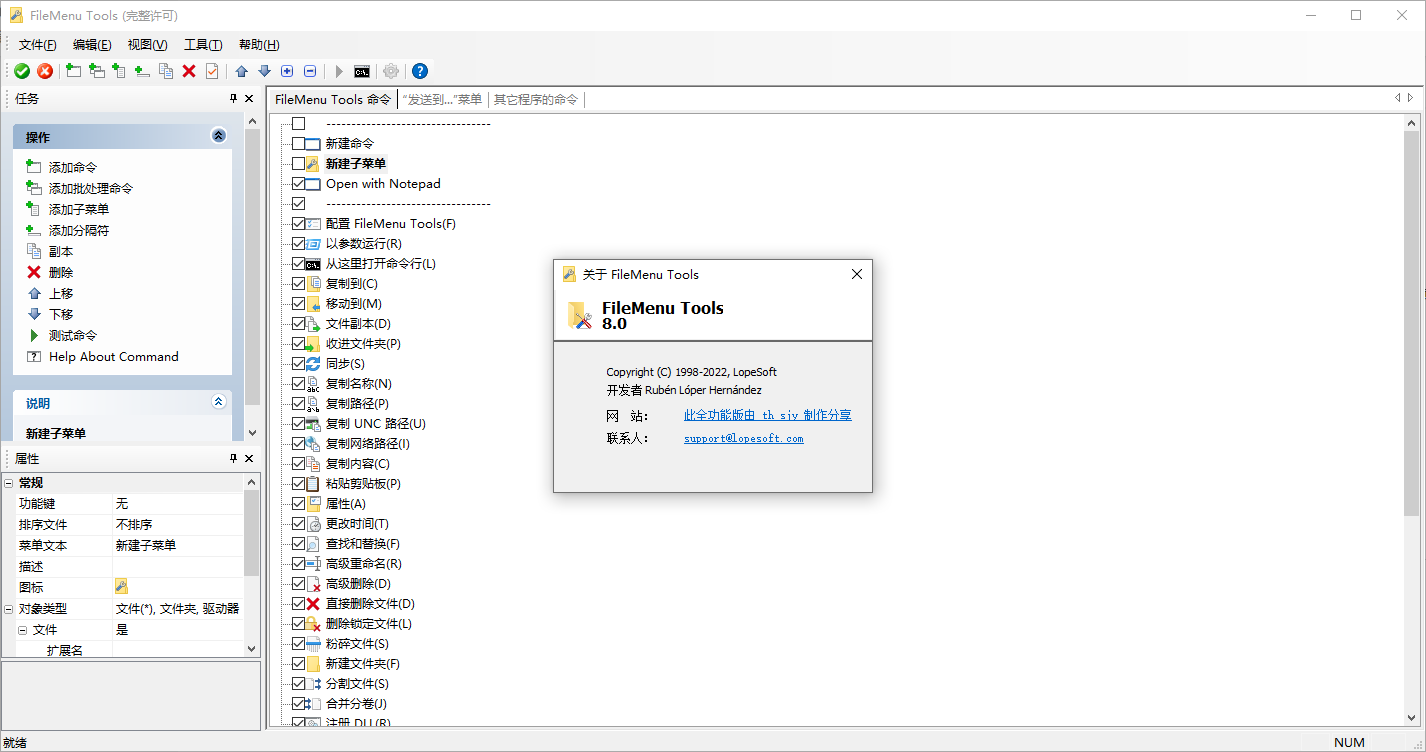Uncheck the 直接删除文件(D) checkbox
The image size is (1426, 752).
[x=298, y=604]
